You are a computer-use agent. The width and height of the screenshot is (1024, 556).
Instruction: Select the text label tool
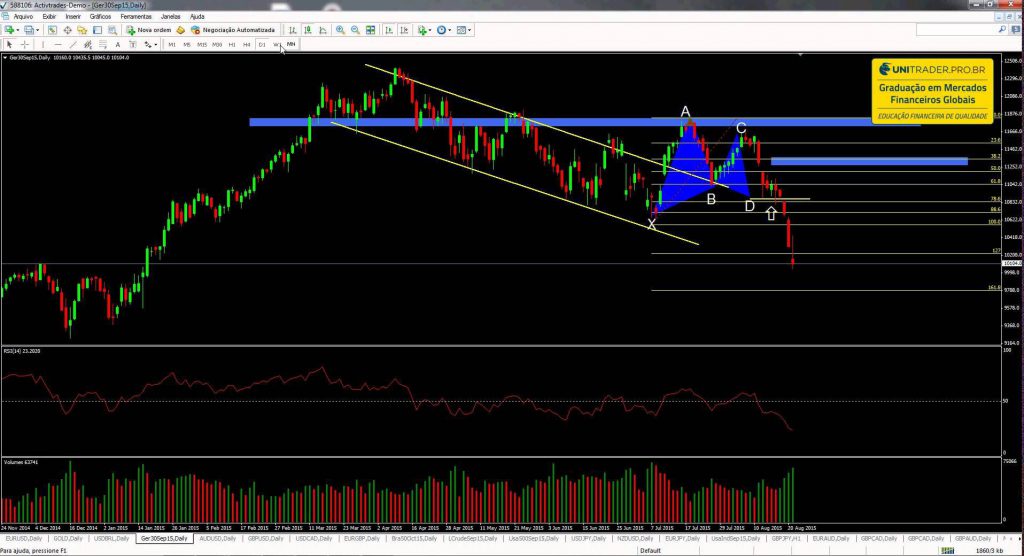(x=133, y=44)
